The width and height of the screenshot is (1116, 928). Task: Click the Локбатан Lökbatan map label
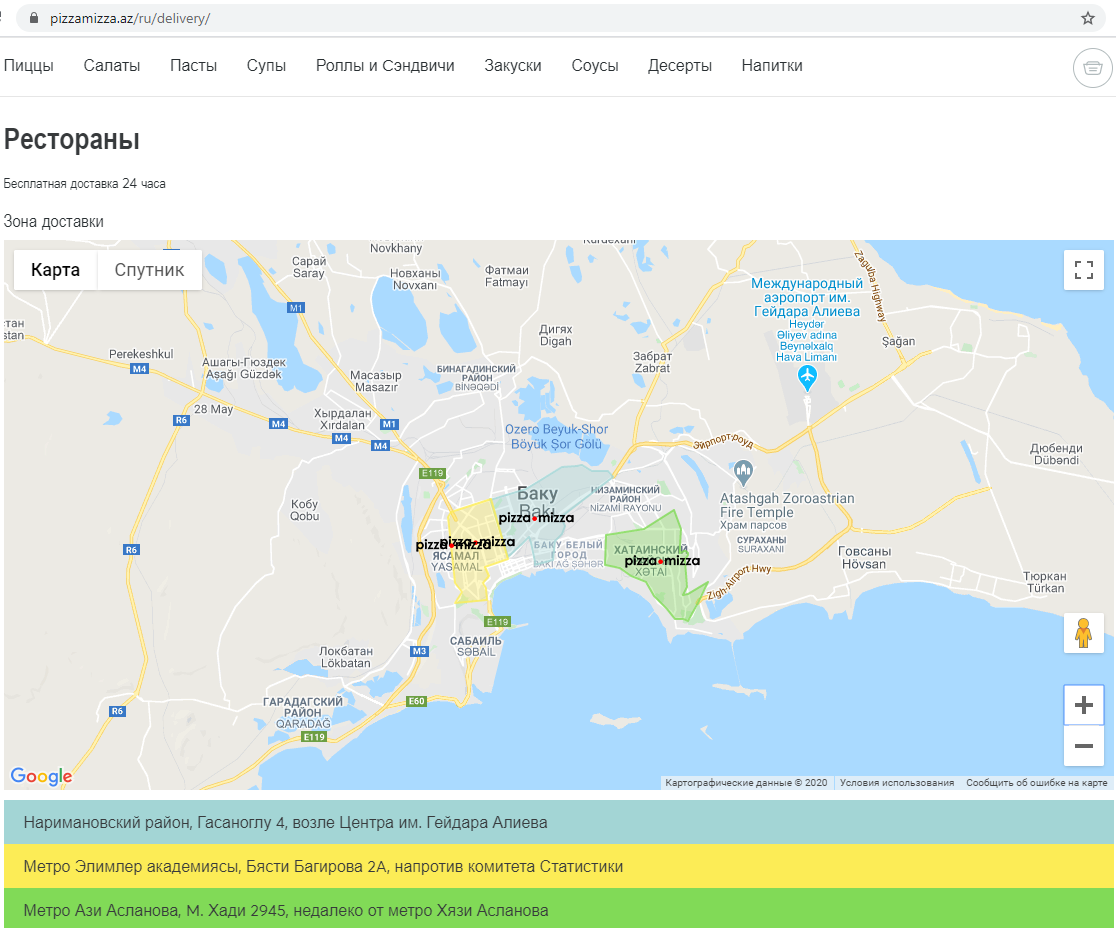(x=345, y=657)
